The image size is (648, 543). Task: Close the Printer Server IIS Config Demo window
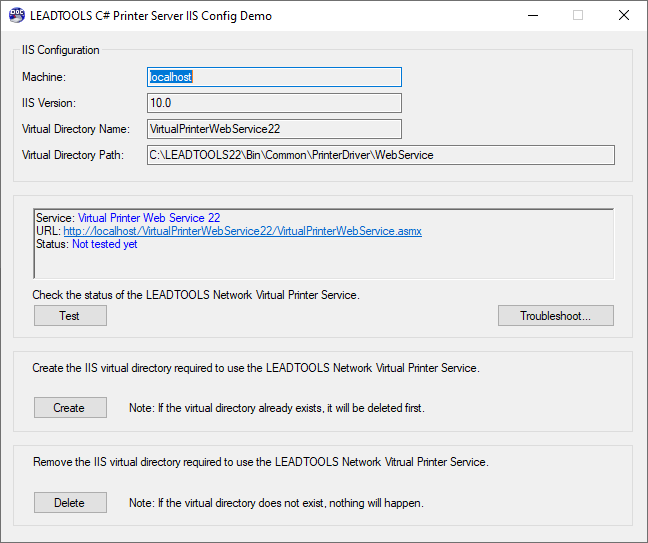[x=624, y=16]
